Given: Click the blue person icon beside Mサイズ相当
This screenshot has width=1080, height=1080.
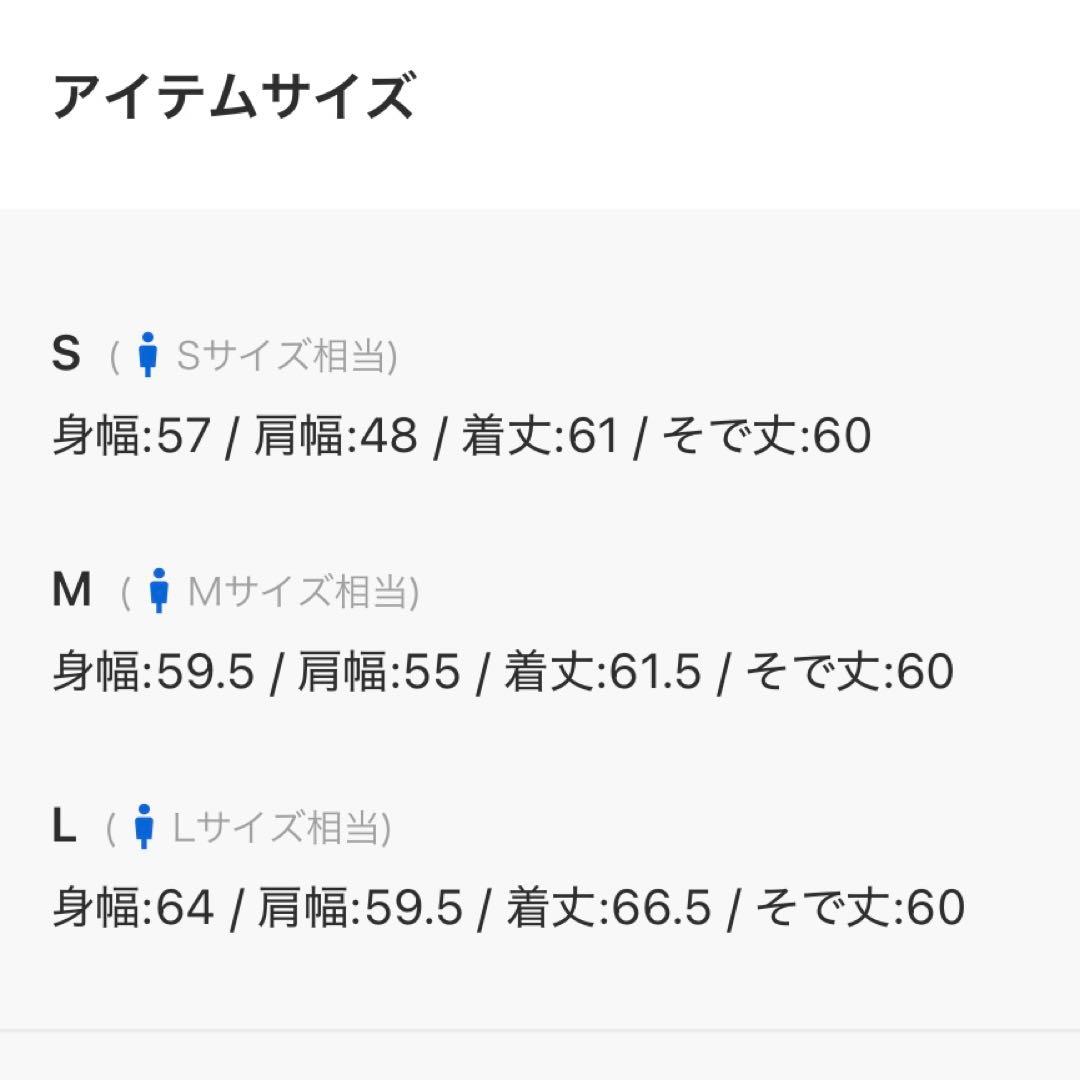Looking at the screenshot, I should click(158, 591).
